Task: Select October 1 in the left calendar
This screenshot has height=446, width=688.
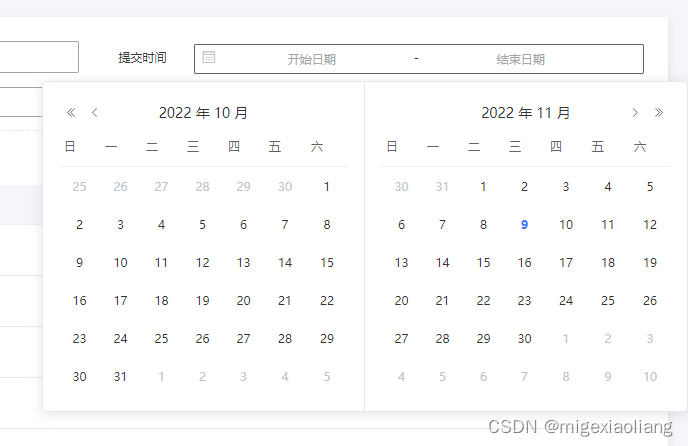Action: (x=326, y=187)
